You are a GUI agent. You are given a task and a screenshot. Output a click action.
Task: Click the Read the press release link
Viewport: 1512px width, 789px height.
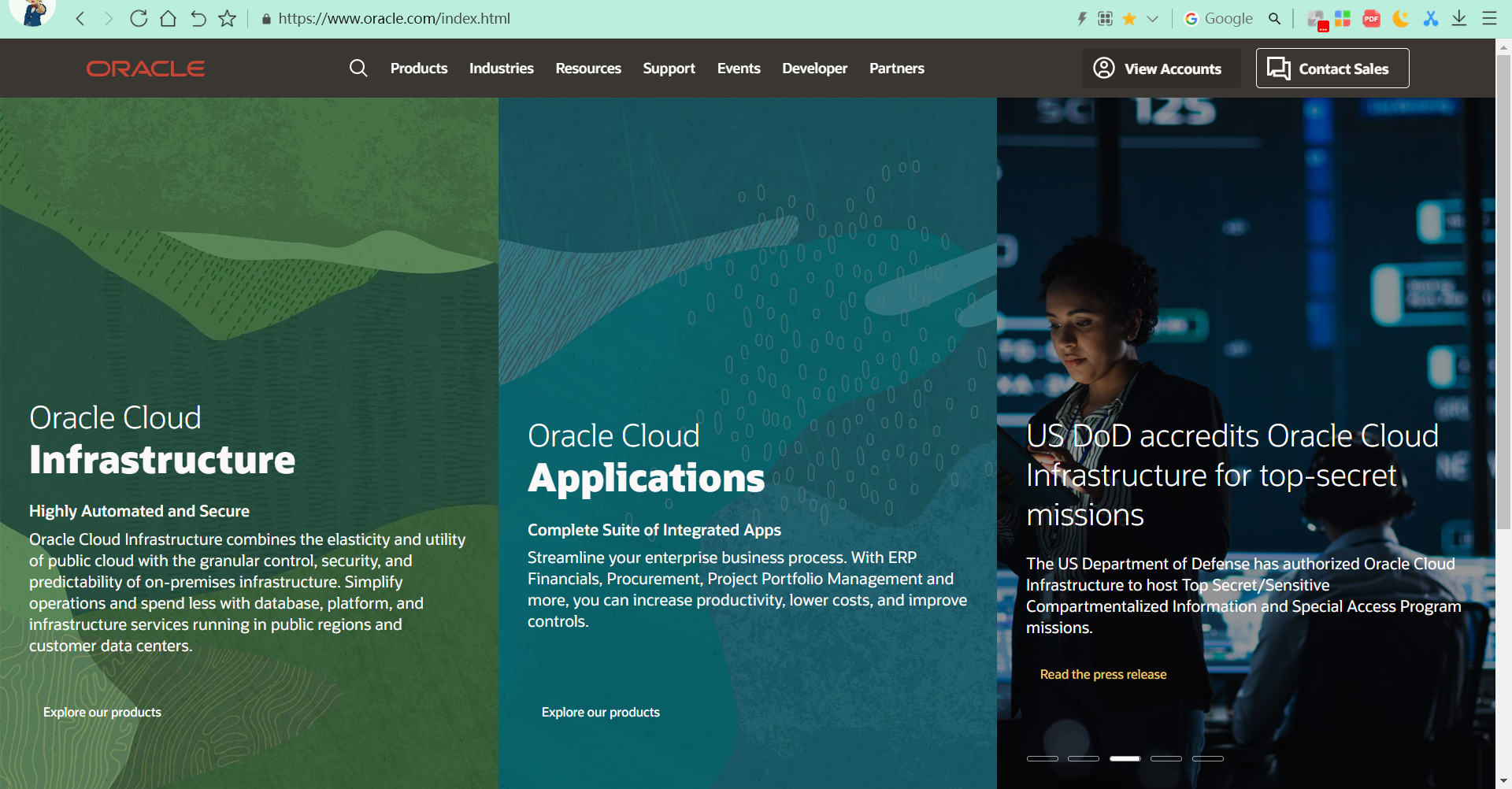1103,674
